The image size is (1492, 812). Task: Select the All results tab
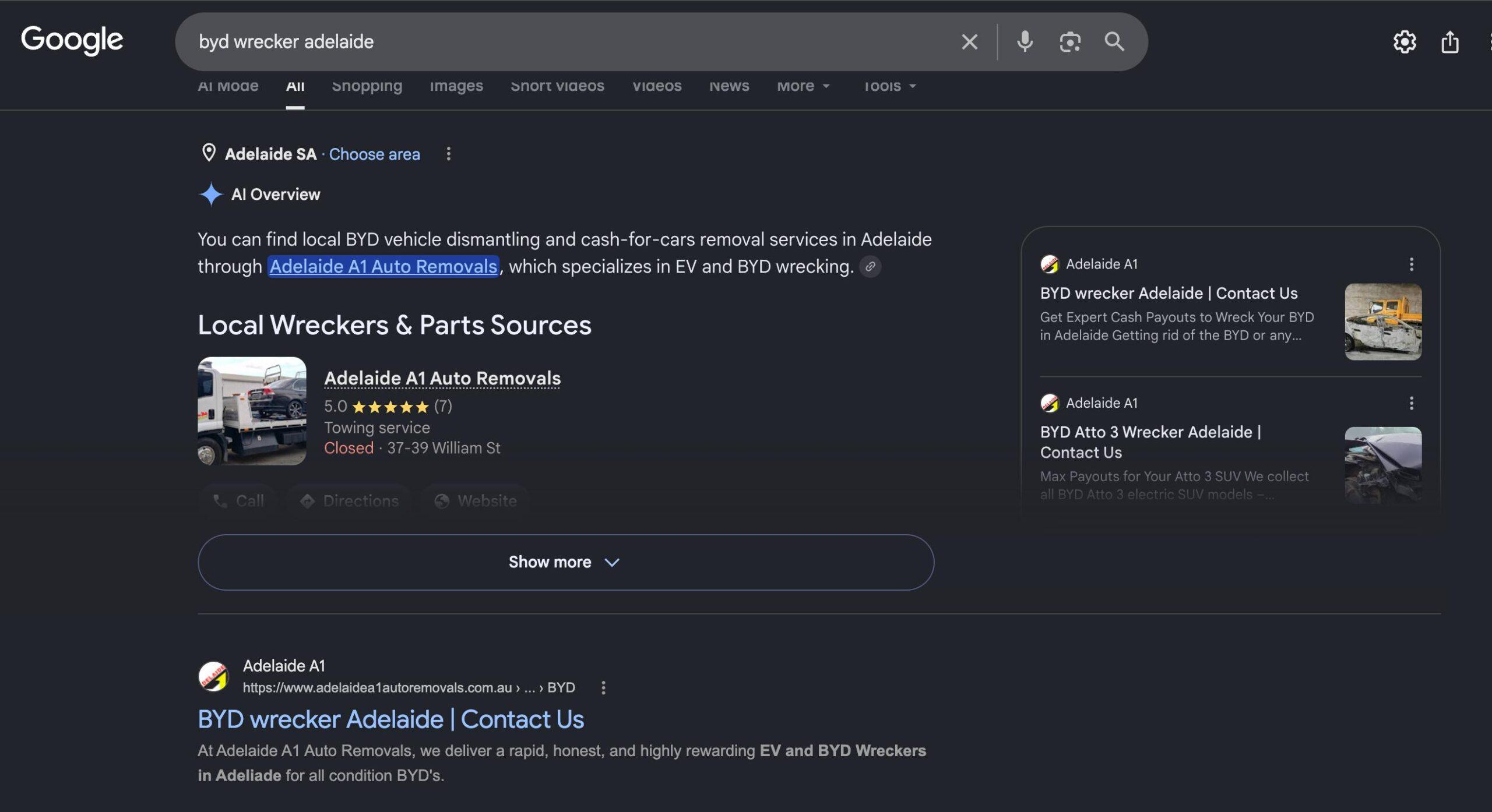pyautogui.click(x=295, y=86)
